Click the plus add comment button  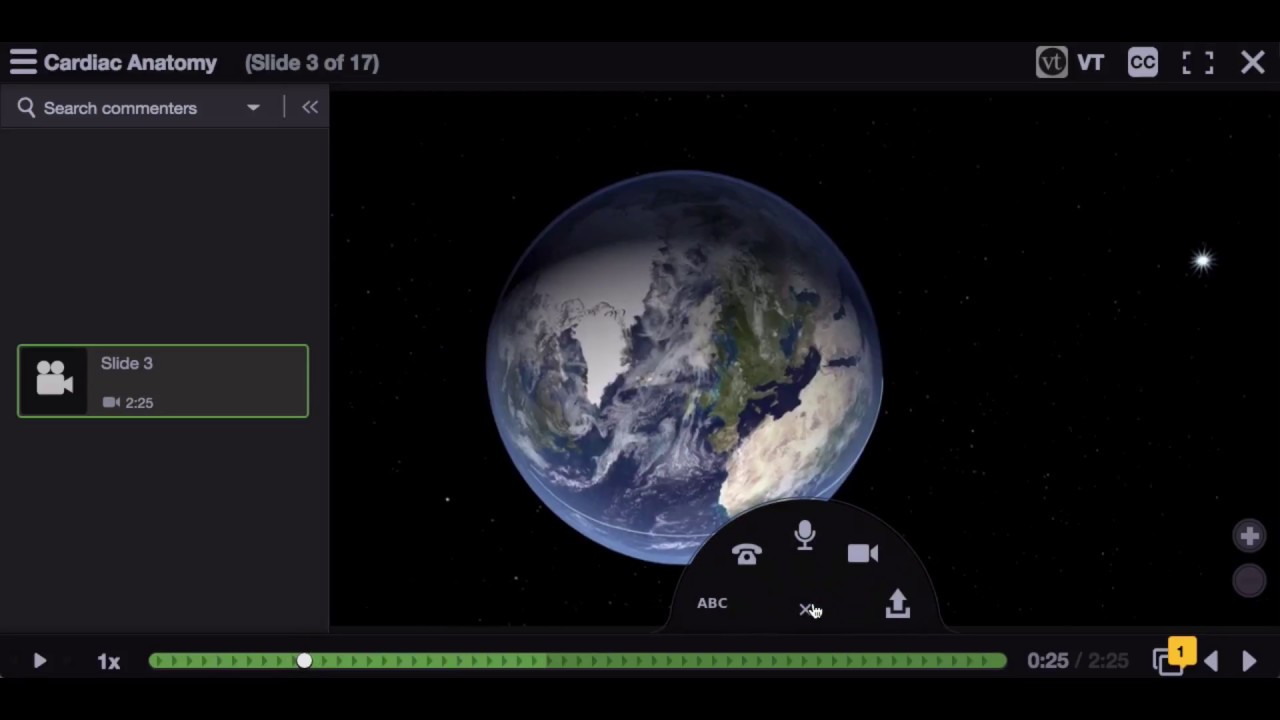[x=1249, y=537]
